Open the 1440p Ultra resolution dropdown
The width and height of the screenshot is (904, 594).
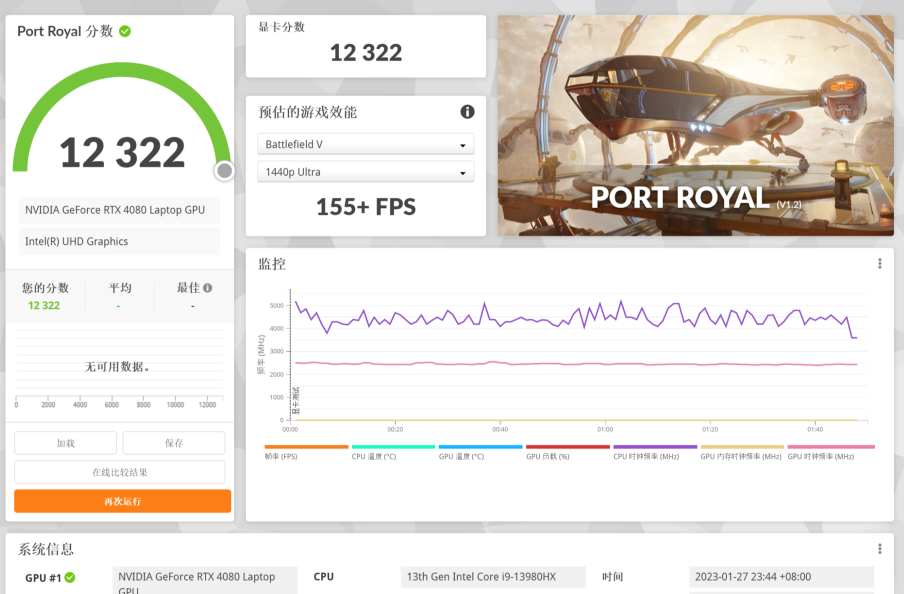365,172
